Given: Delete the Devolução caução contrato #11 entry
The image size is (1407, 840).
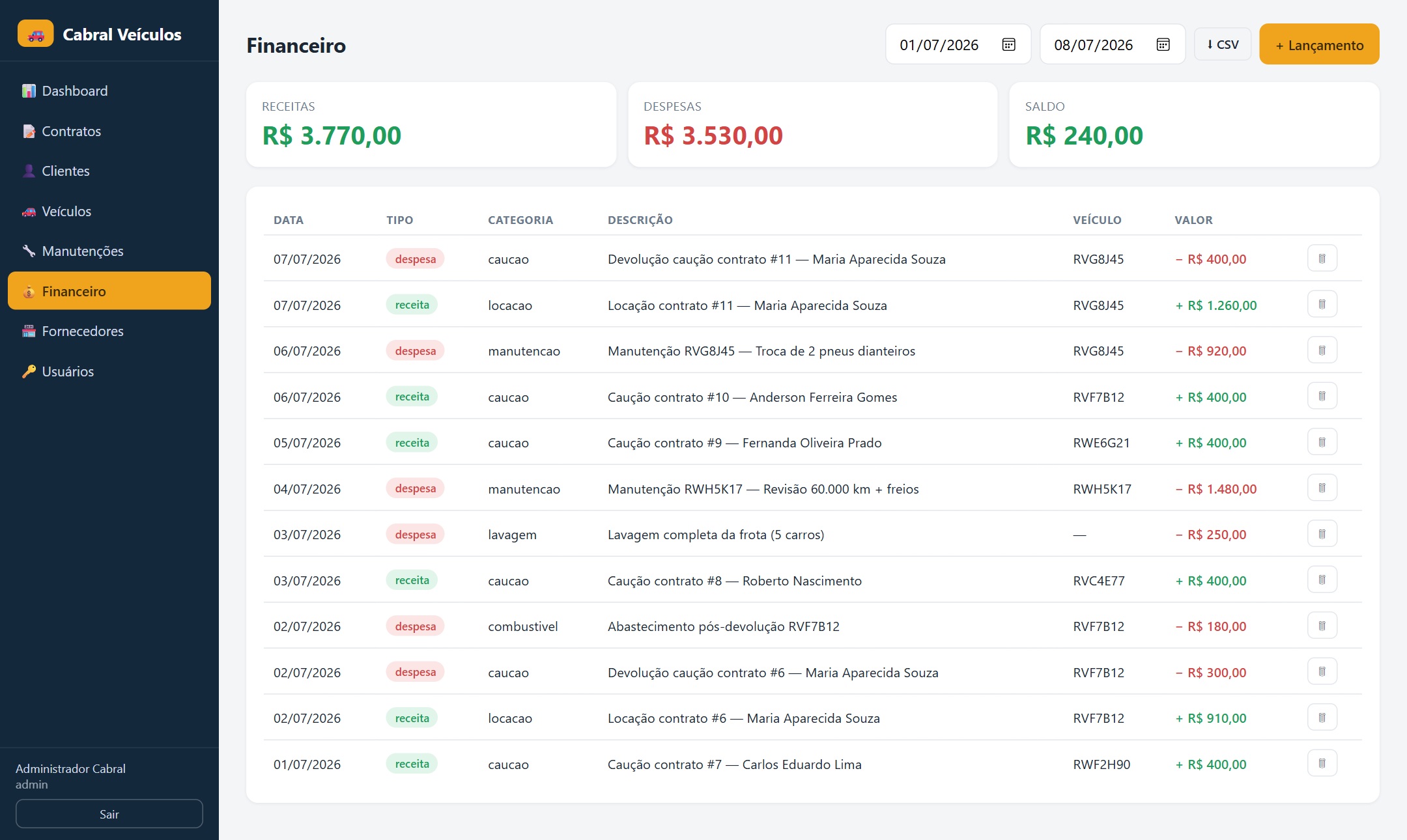Looking at the screenshot, I should coord(1322,259).
